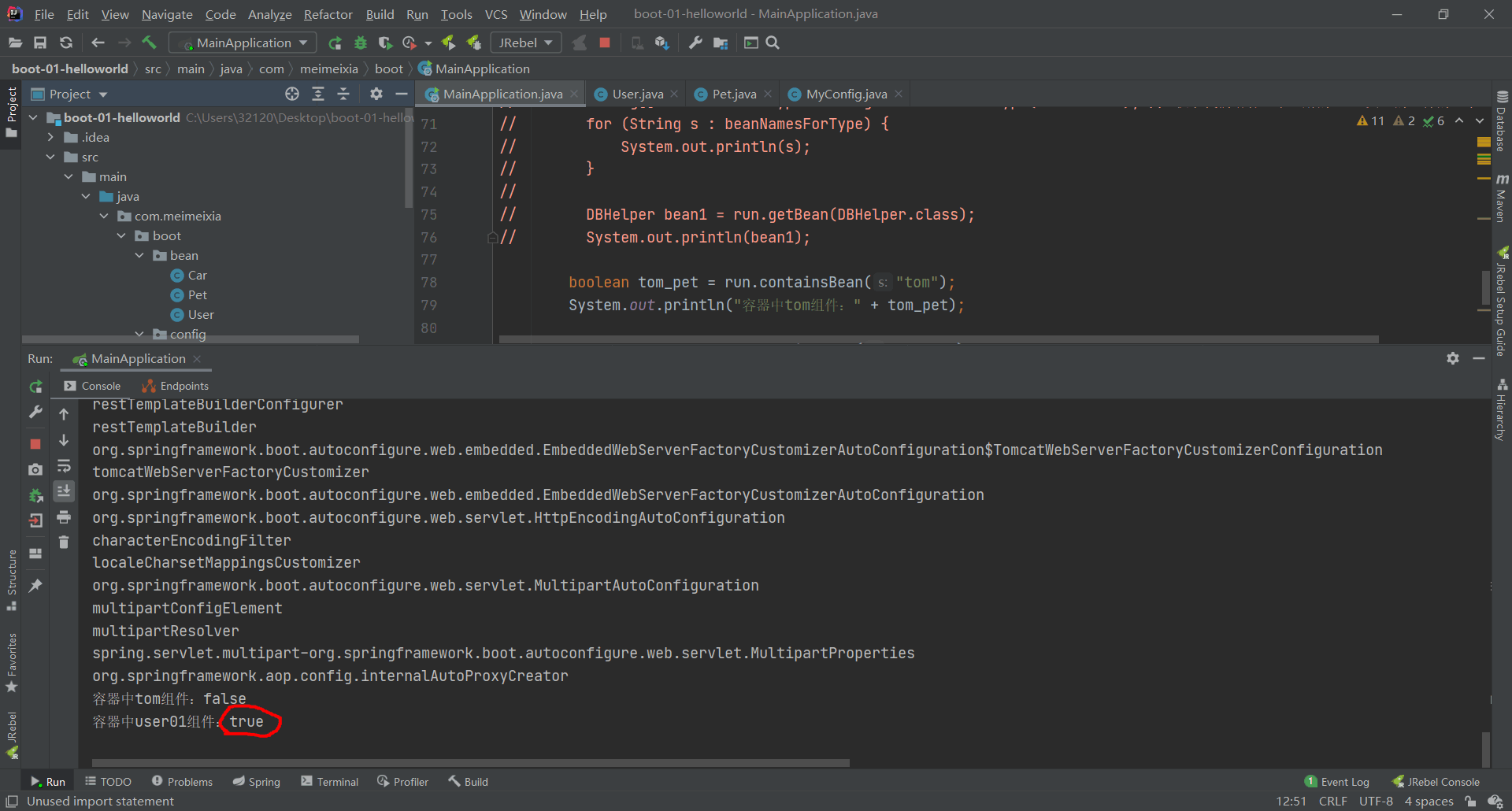Open Project panel gear options

(x=376, y=94)
